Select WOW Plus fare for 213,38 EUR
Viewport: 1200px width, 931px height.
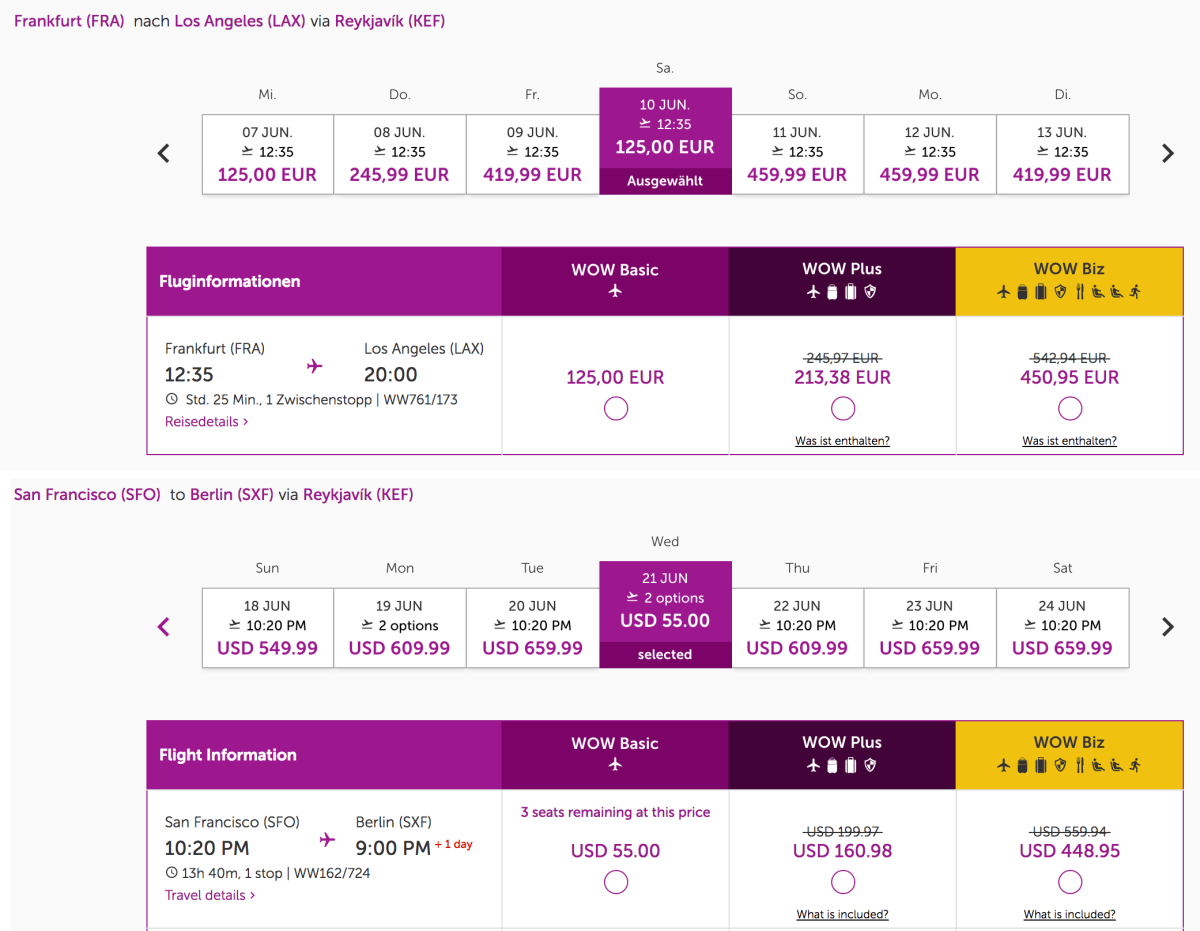[843, 408]
